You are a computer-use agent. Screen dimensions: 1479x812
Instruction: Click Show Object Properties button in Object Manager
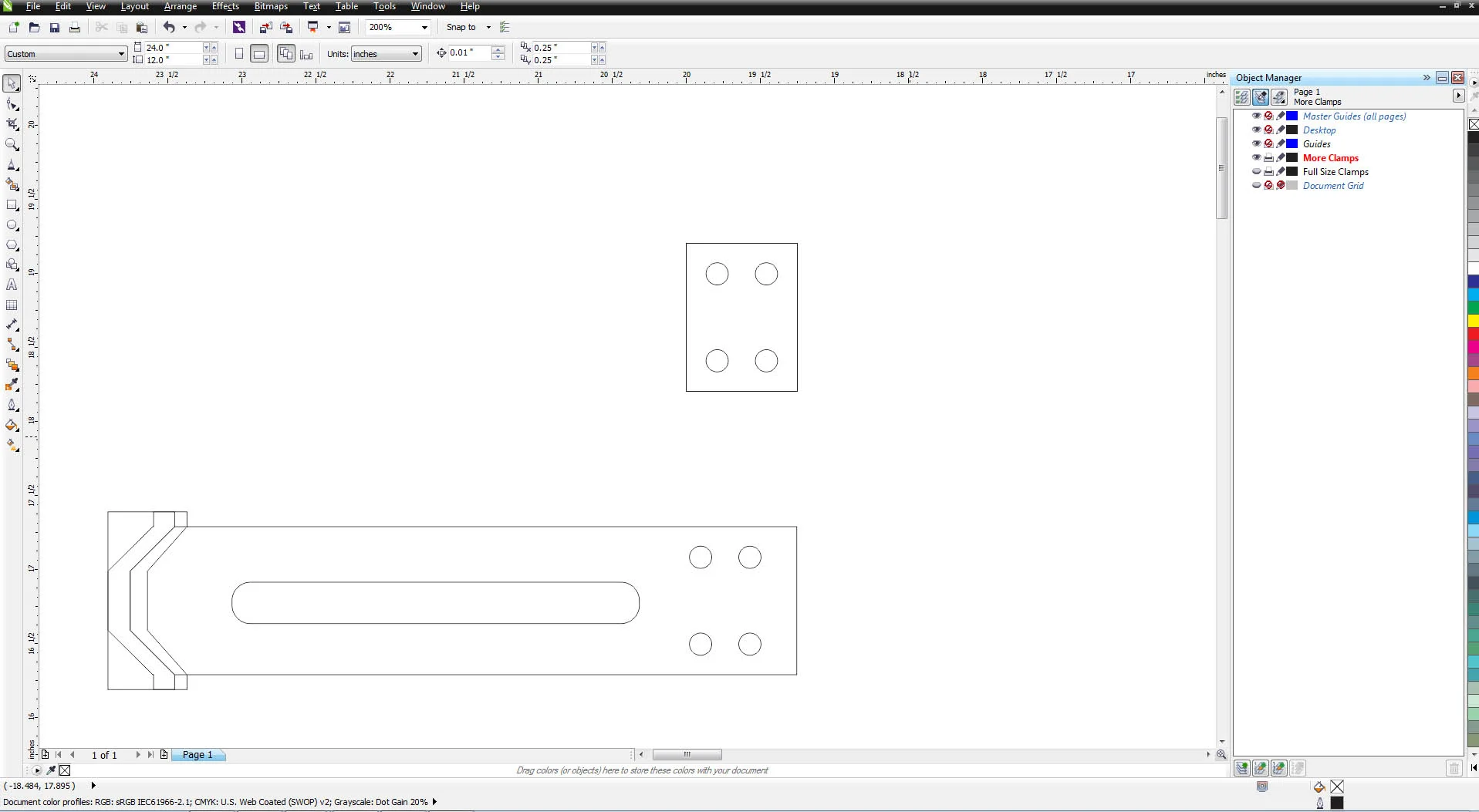pos(1242,97)
